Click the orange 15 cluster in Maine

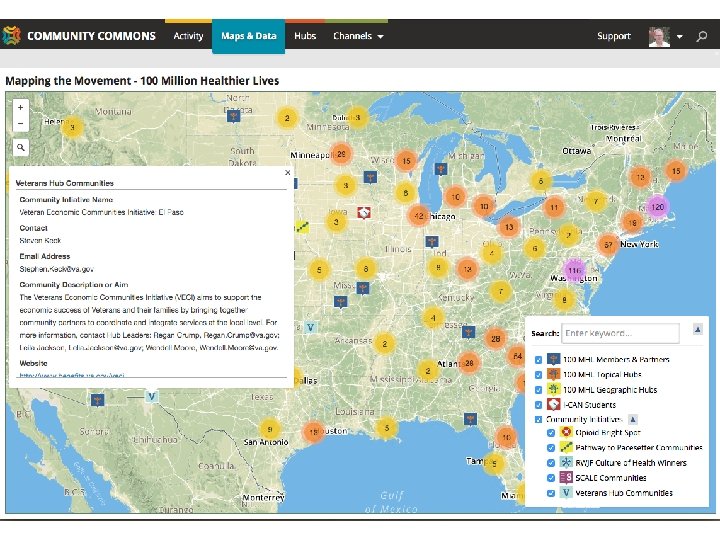(x=676, y=171)
